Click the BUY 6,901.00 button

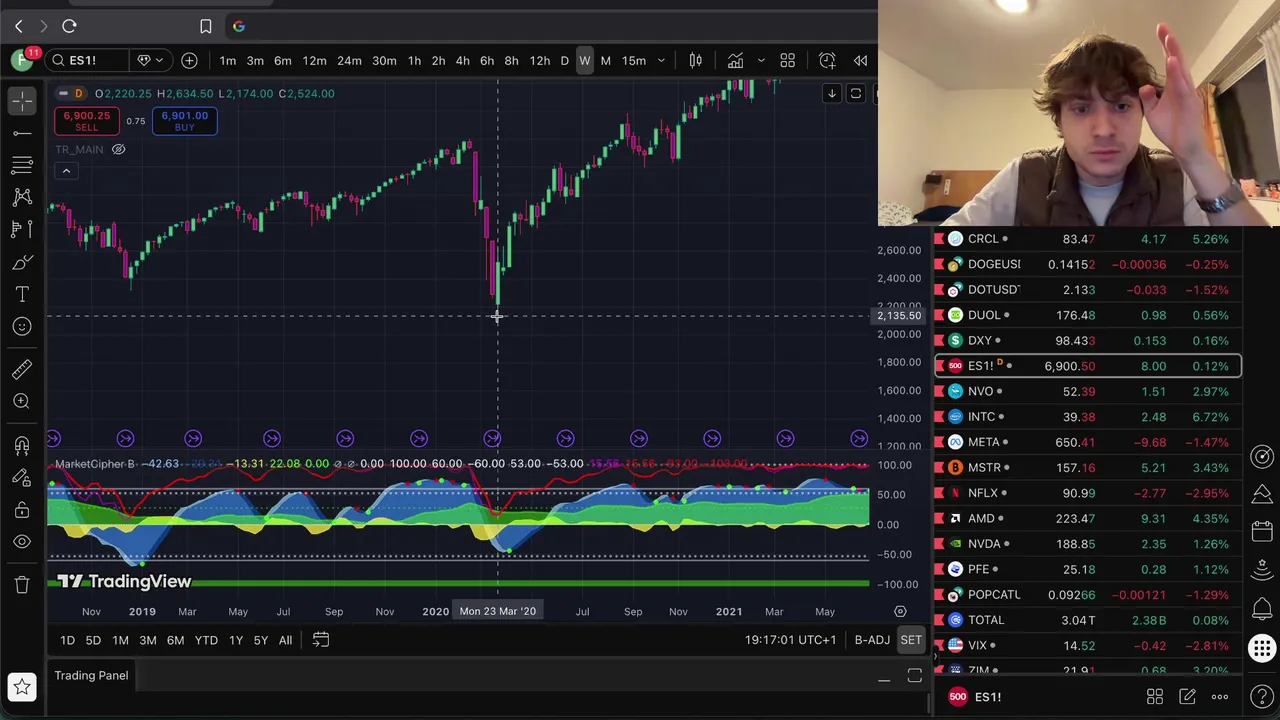(x=184, y=121)
